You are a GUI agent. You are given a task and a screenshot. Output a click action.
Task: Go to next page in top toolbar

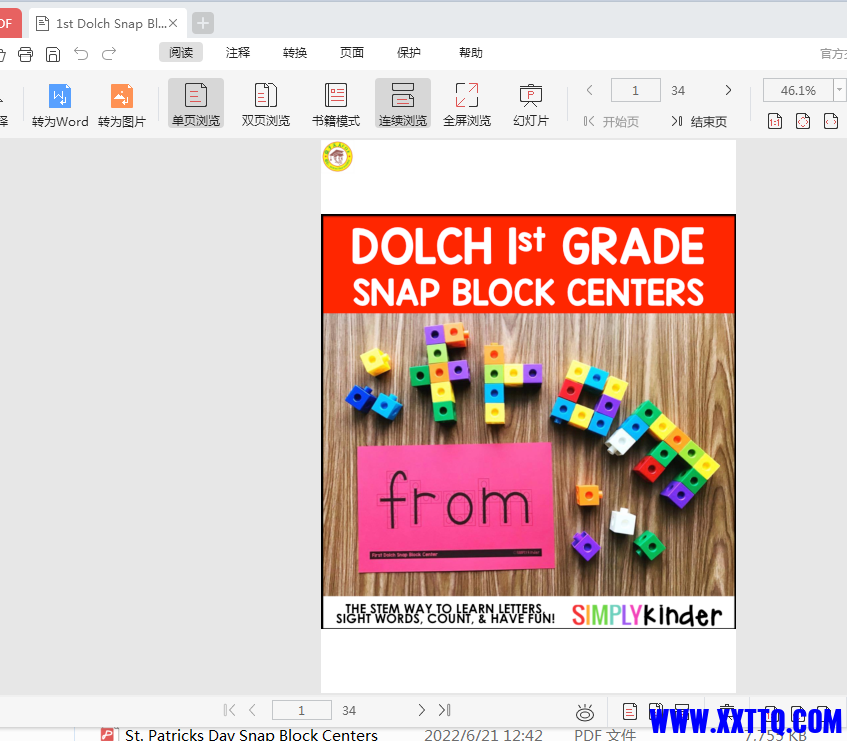pyautogui.click(x=728, y=90)
